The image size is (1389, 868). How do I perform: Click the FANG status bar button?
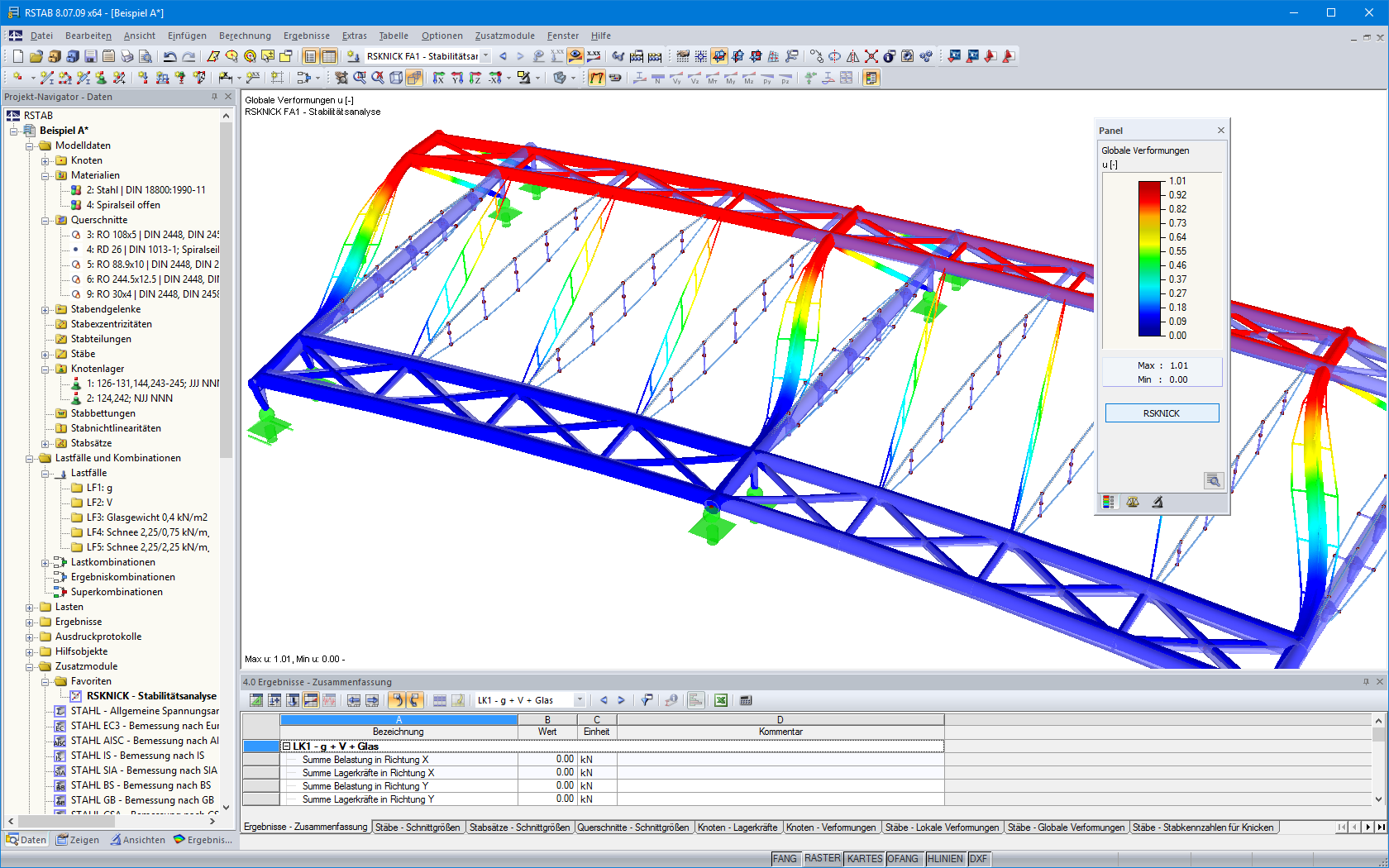tap(785, 859)
